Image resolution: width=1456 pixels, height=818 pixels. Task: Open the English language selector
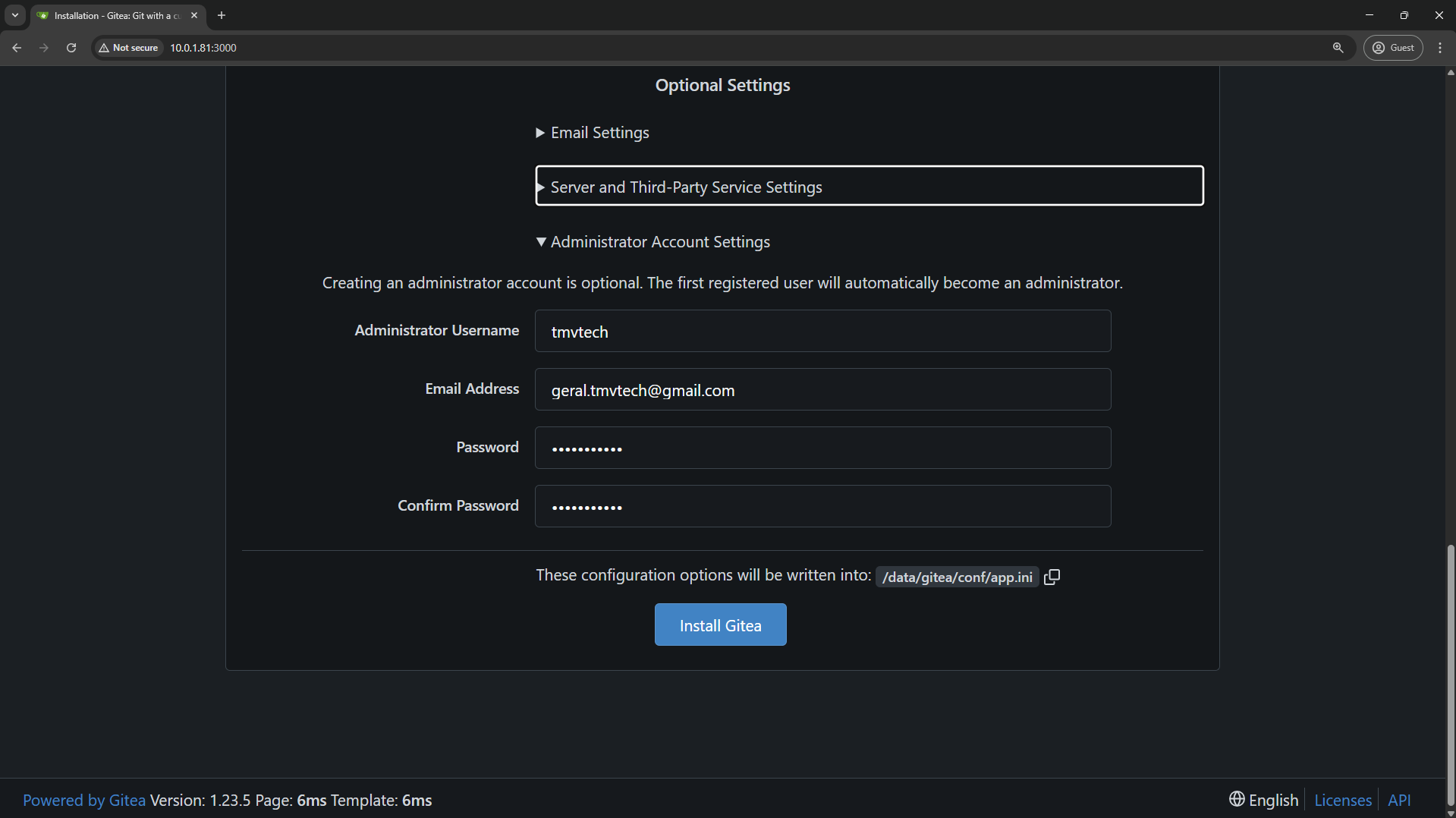point(1263,800)
